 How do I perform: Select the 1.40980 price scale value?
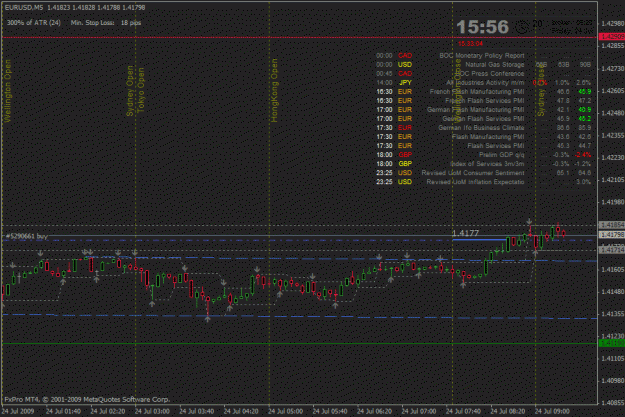[613, 381]
